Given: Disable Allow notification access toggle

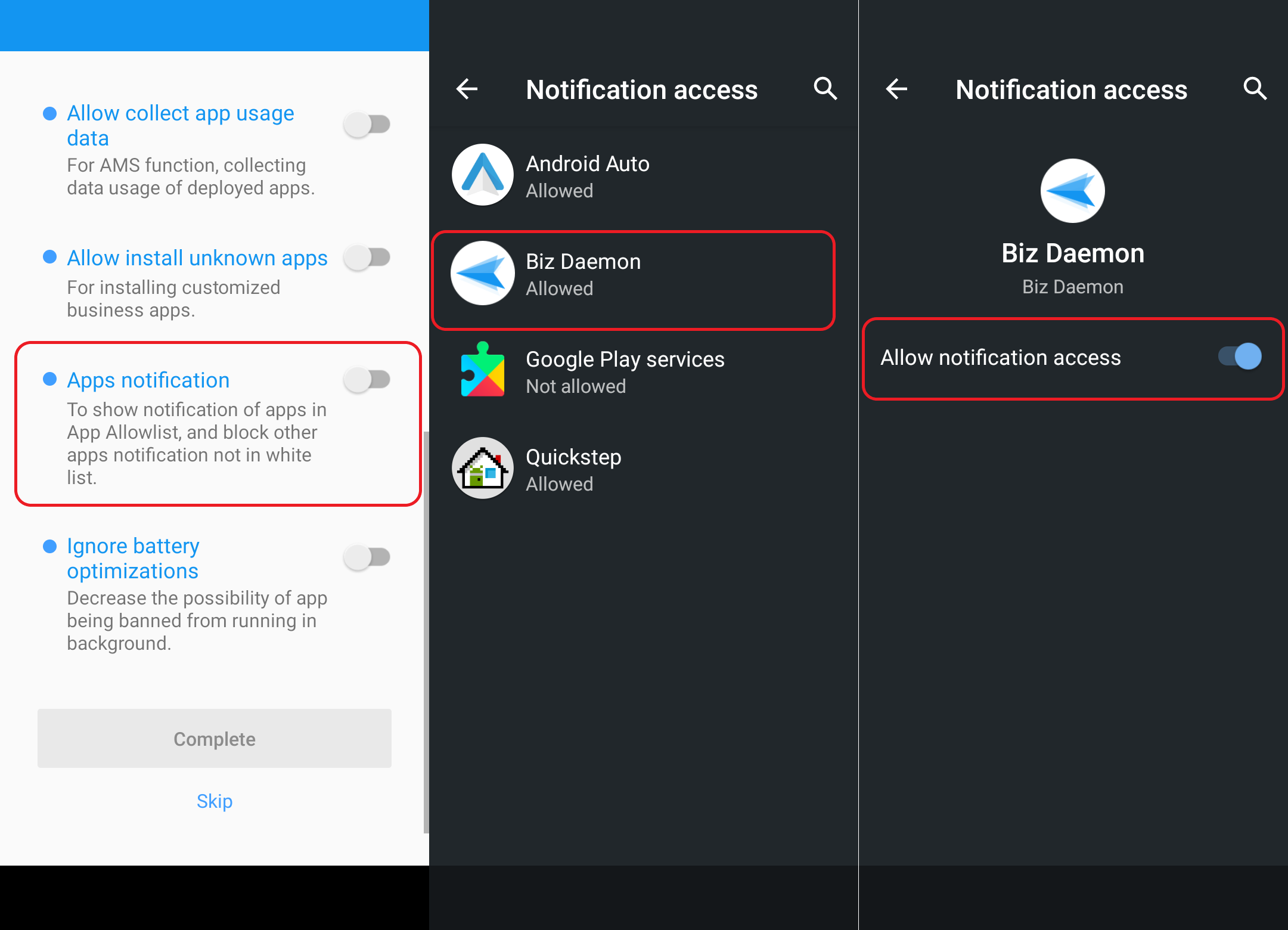Looking at the screenshot, I should tap(1240, 357).
